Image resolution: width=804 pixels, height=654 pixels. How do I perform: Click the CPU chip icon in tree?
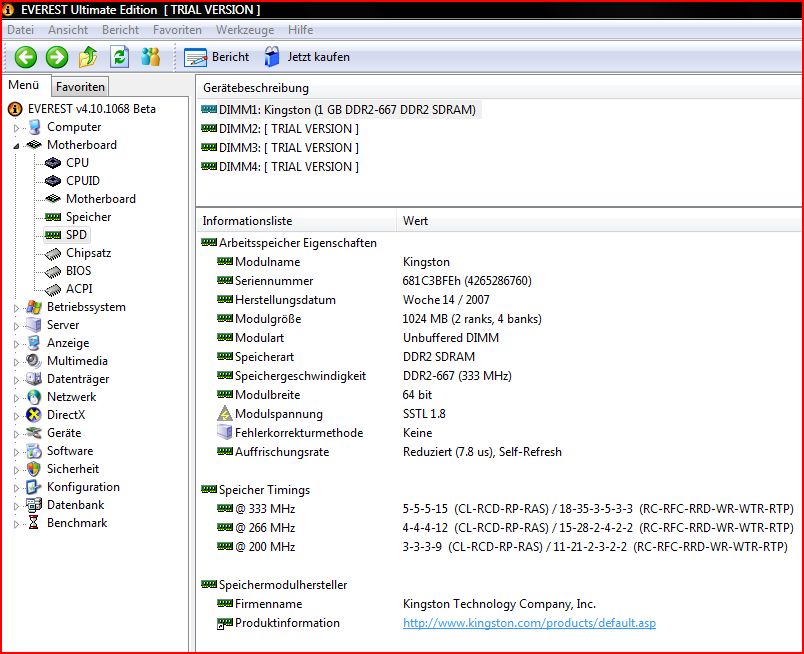pos(53,163)
